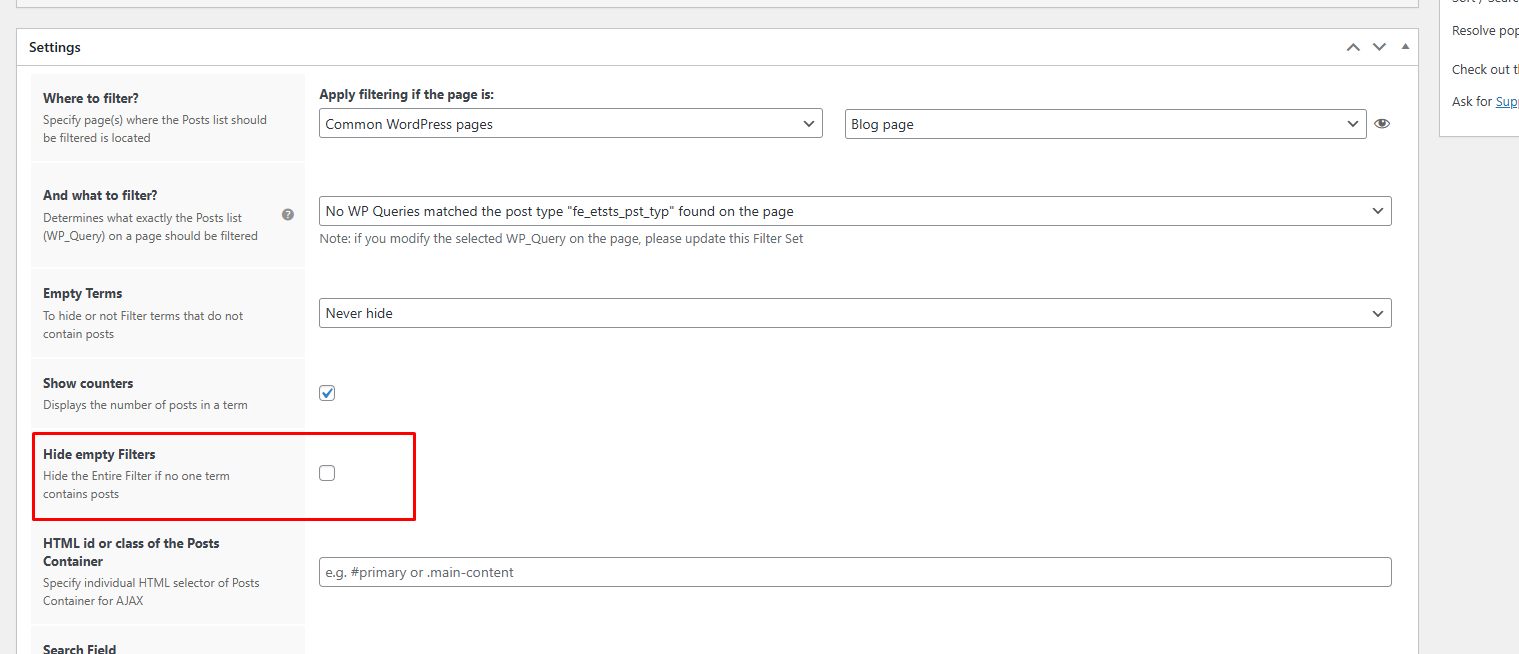Click the 'Show counters' label
Screen dimensions: 1519x654
pyautogui.click(x=88, y=383)
